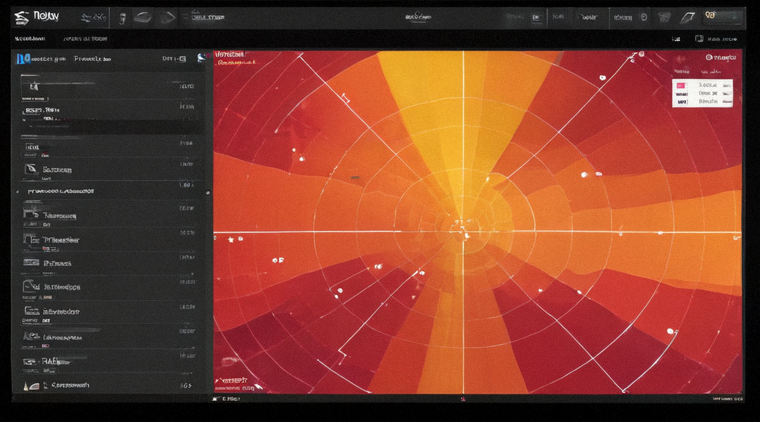The height and width of the screenshot is (422, 760).
Task: Click the parallelogram-shaped icon in the top-right toolbar
Action: (687, 18)
